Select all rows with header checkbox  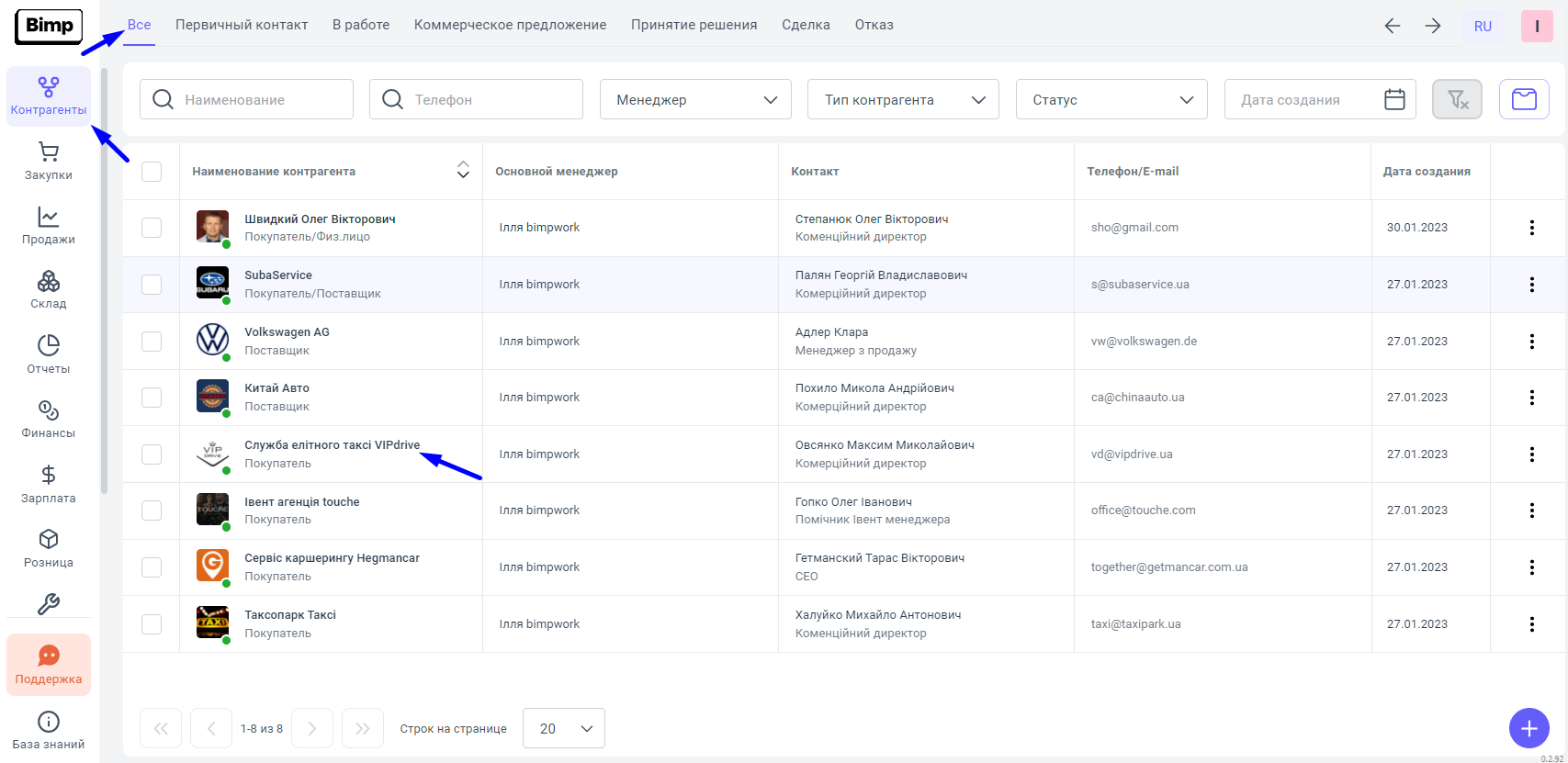(x=152, y=172)
